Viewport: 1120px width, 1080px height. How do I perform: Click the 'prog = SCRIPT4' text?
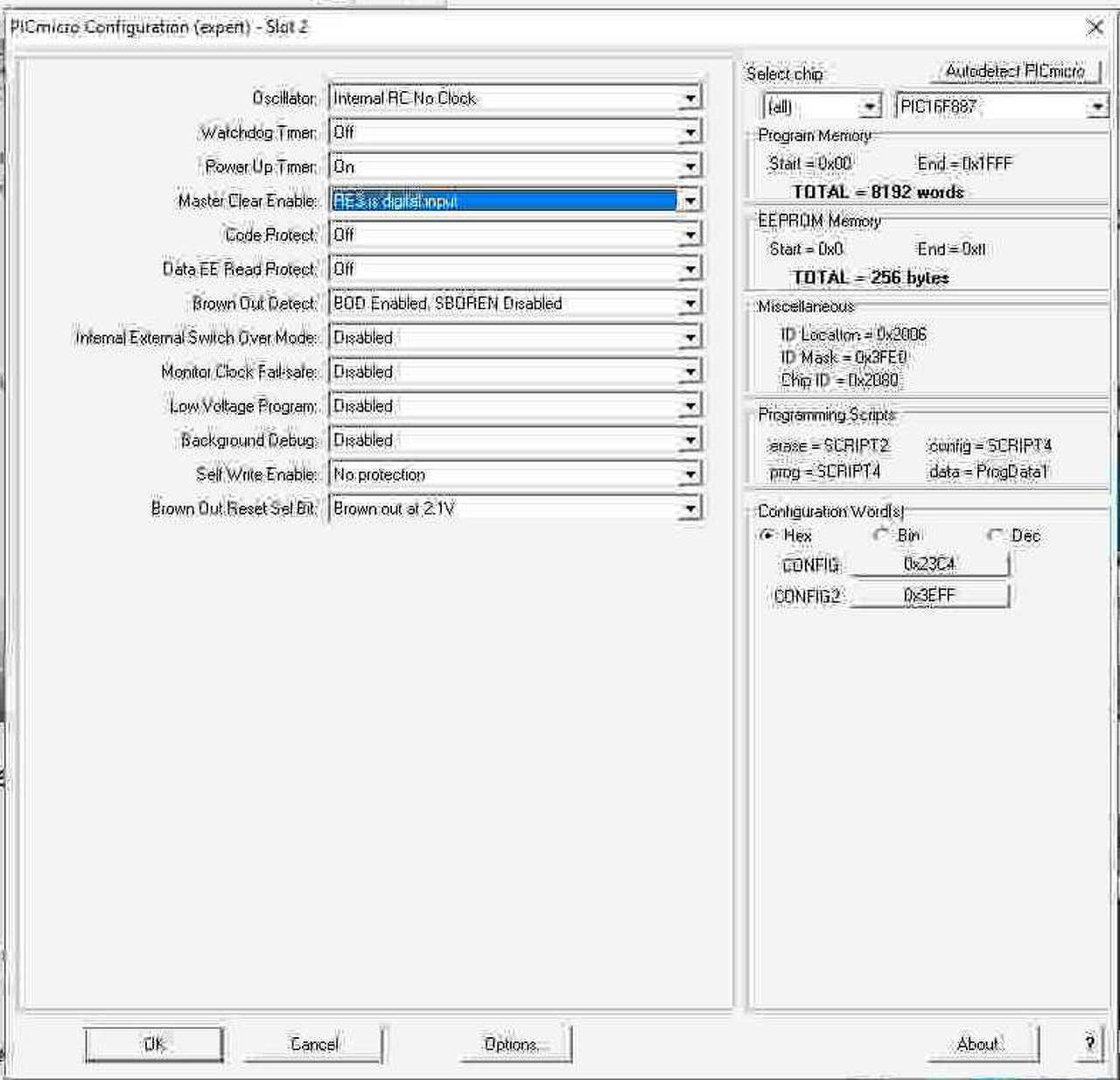824,472
